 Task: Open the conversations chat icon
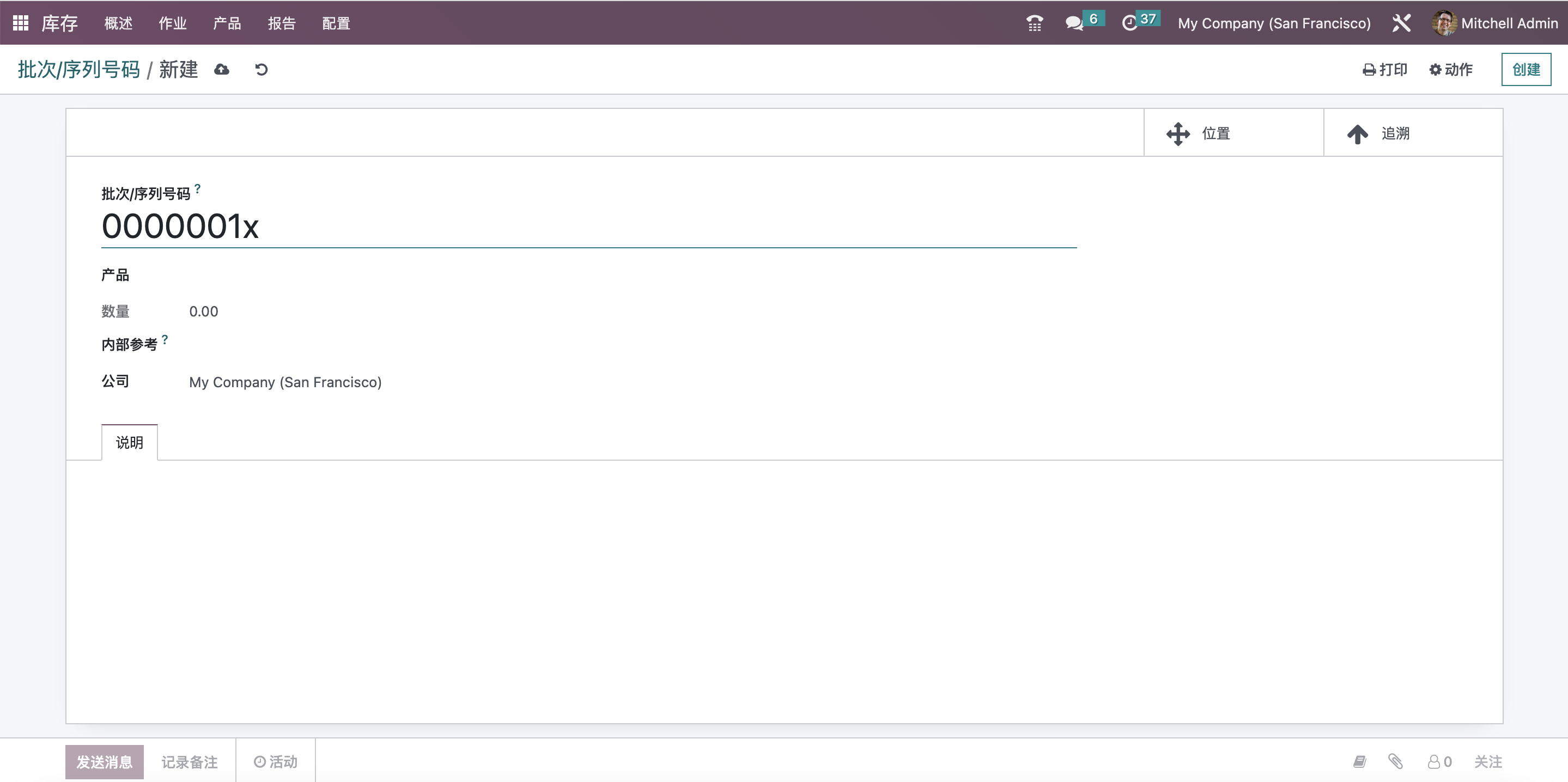(1074, 23)
